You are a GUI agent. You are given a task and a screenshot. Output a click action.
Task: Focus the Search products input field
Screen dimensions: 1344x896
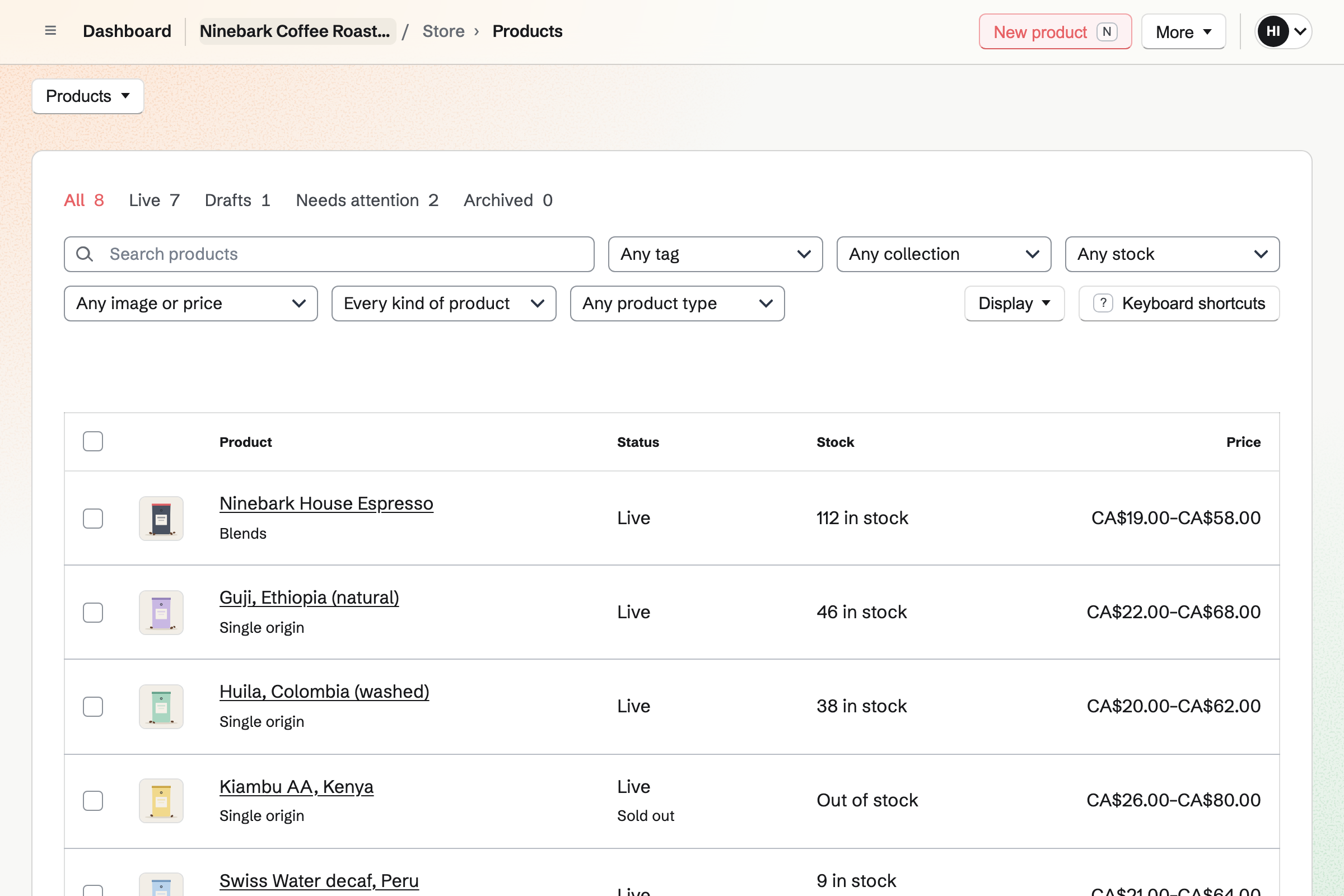click(x=329, y=254)
